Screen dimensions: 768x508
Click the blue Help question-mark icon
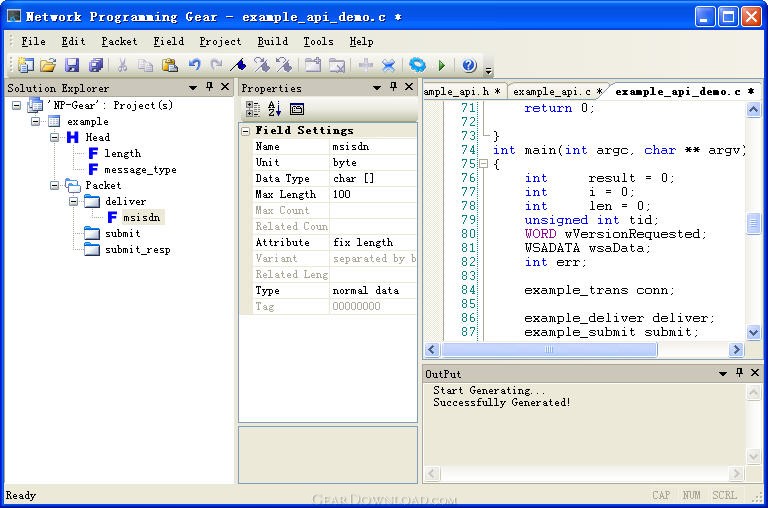pos(469,65)
